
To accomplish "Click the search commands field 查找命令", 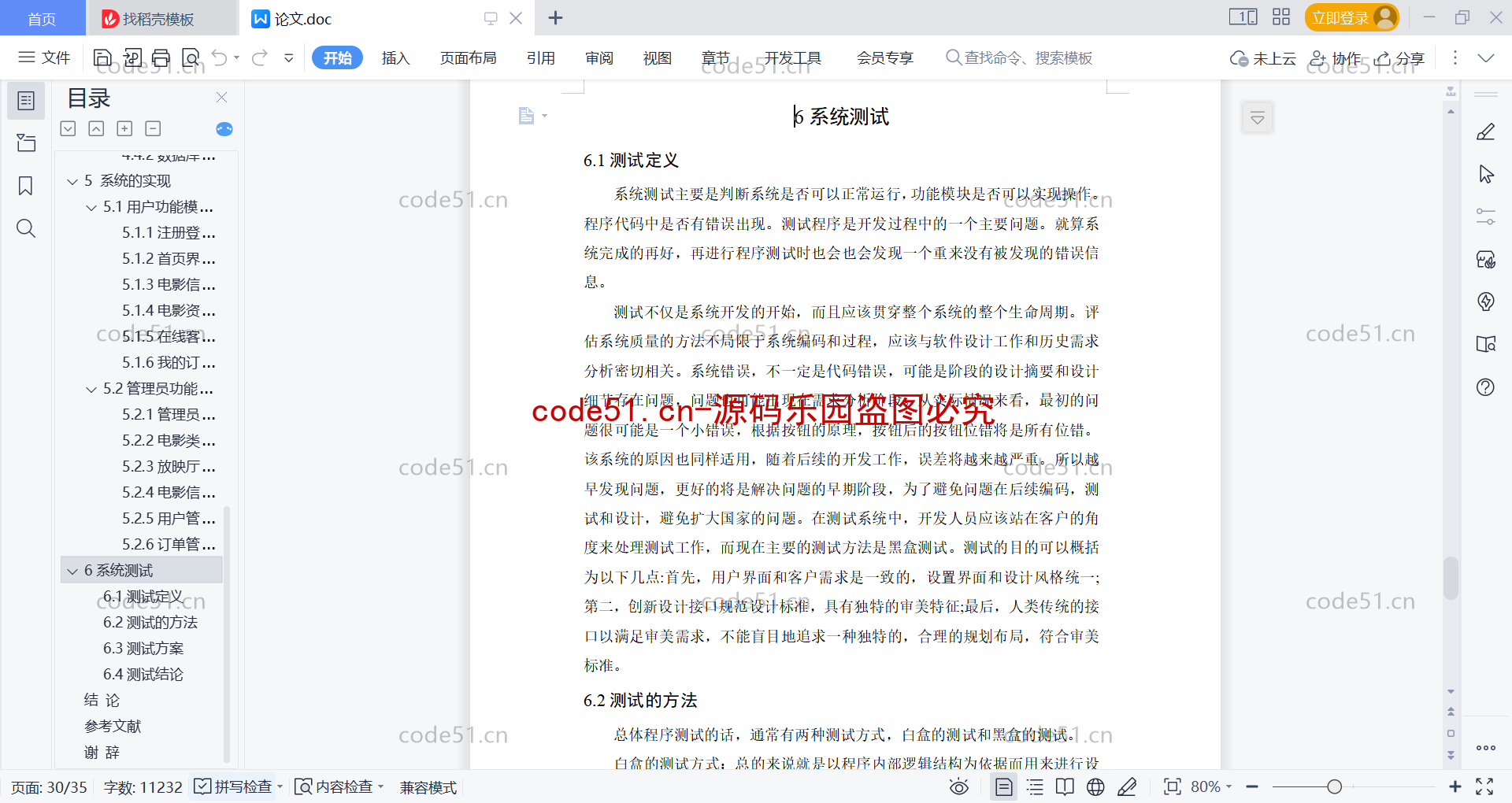I will [x=1019, y=57].
